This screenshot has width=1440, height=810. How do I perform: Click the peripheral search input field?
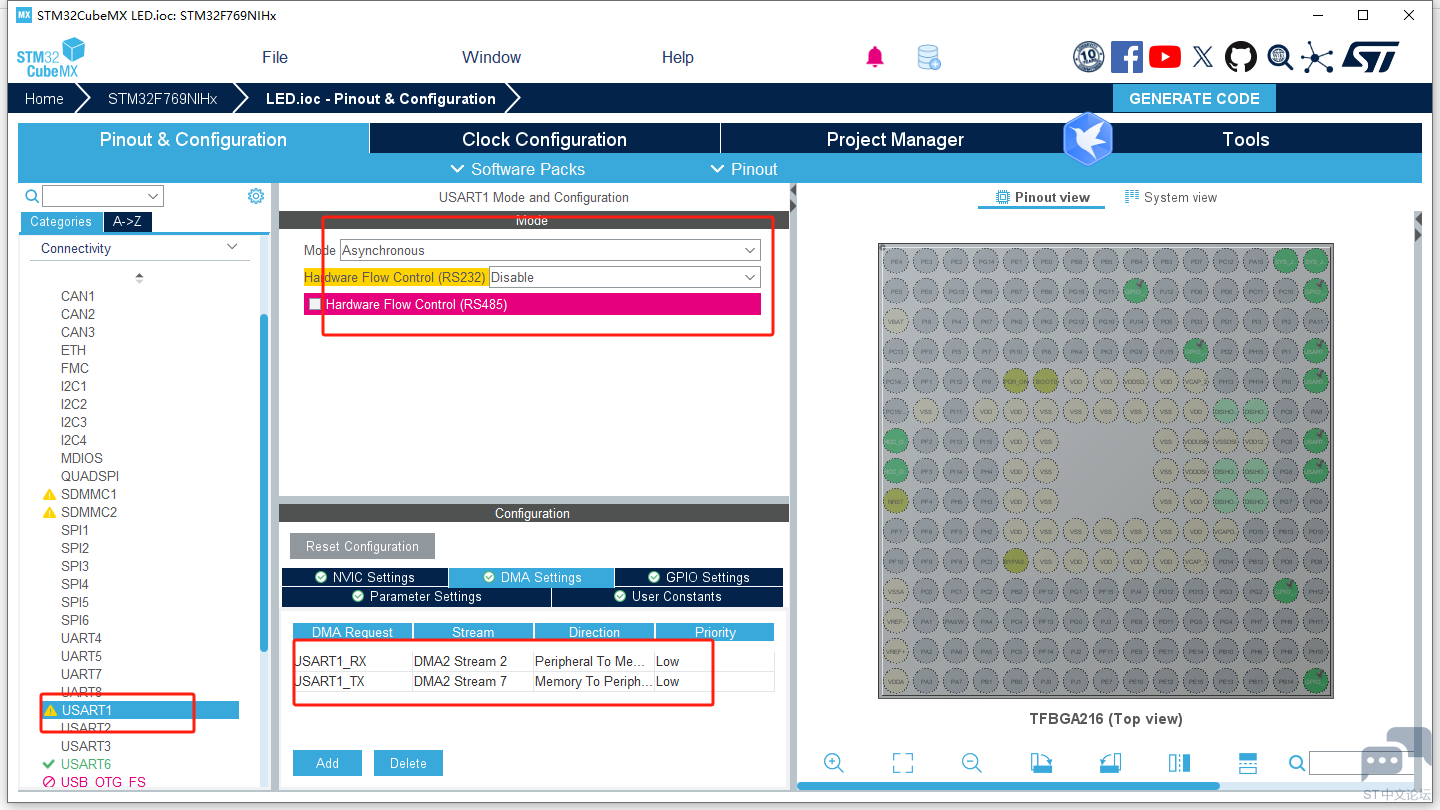coord(94,196)
